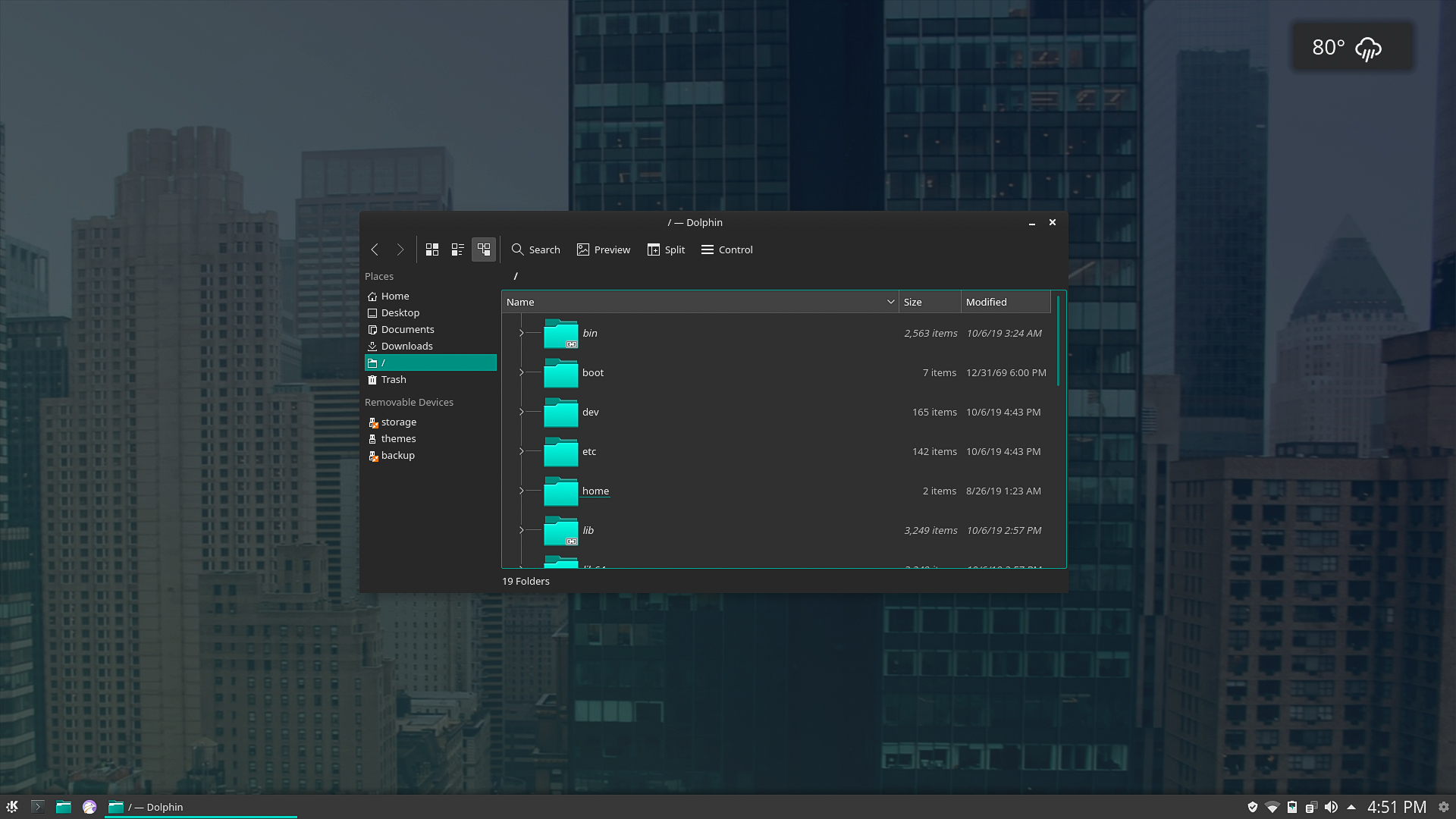Select the lib folder icon
This screenshot has height=819, width=1456.
[x=561, y=531]
